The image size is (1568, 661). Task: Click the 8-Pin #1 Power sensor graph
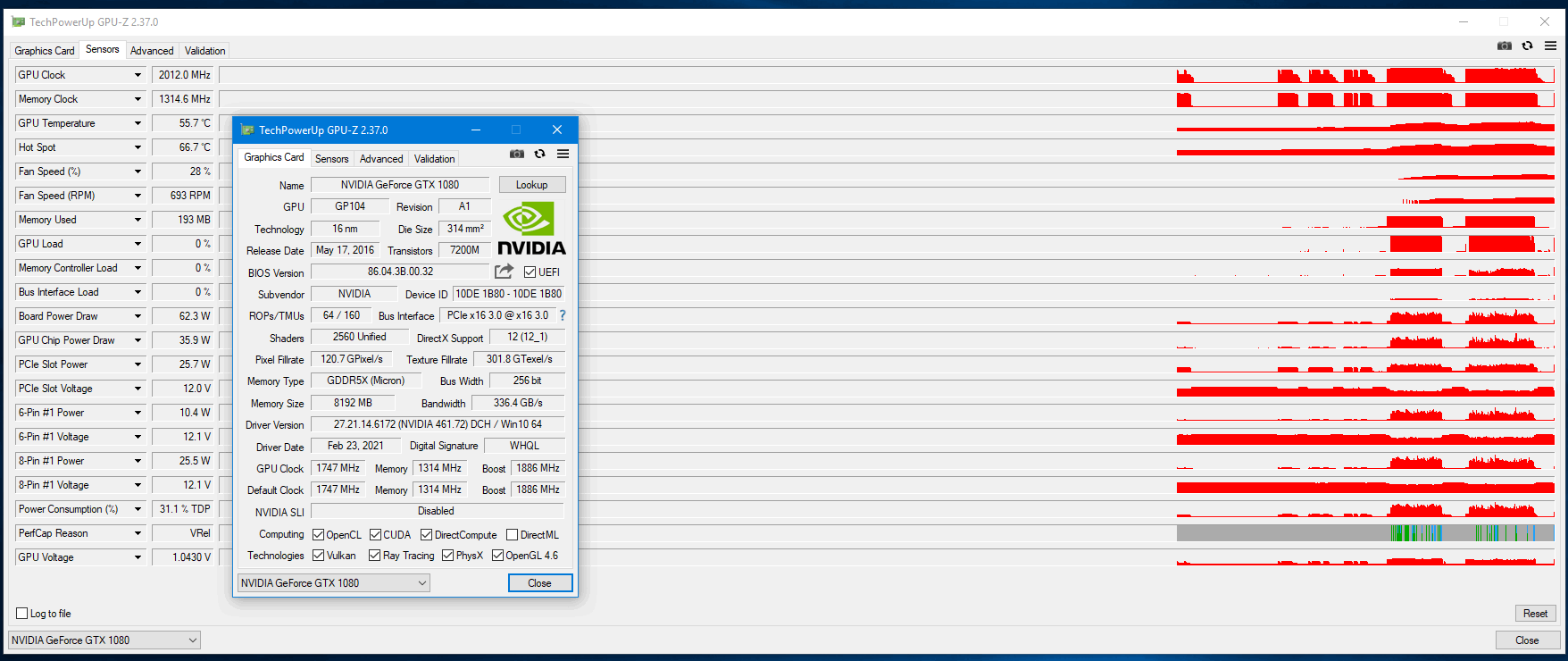pos(888,461)
